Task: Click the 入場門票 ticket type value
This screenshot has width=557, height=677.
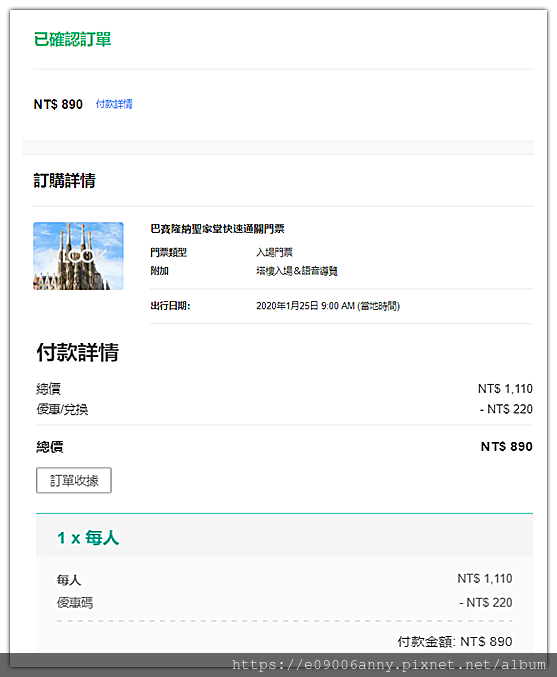Action: coord(274,252)
